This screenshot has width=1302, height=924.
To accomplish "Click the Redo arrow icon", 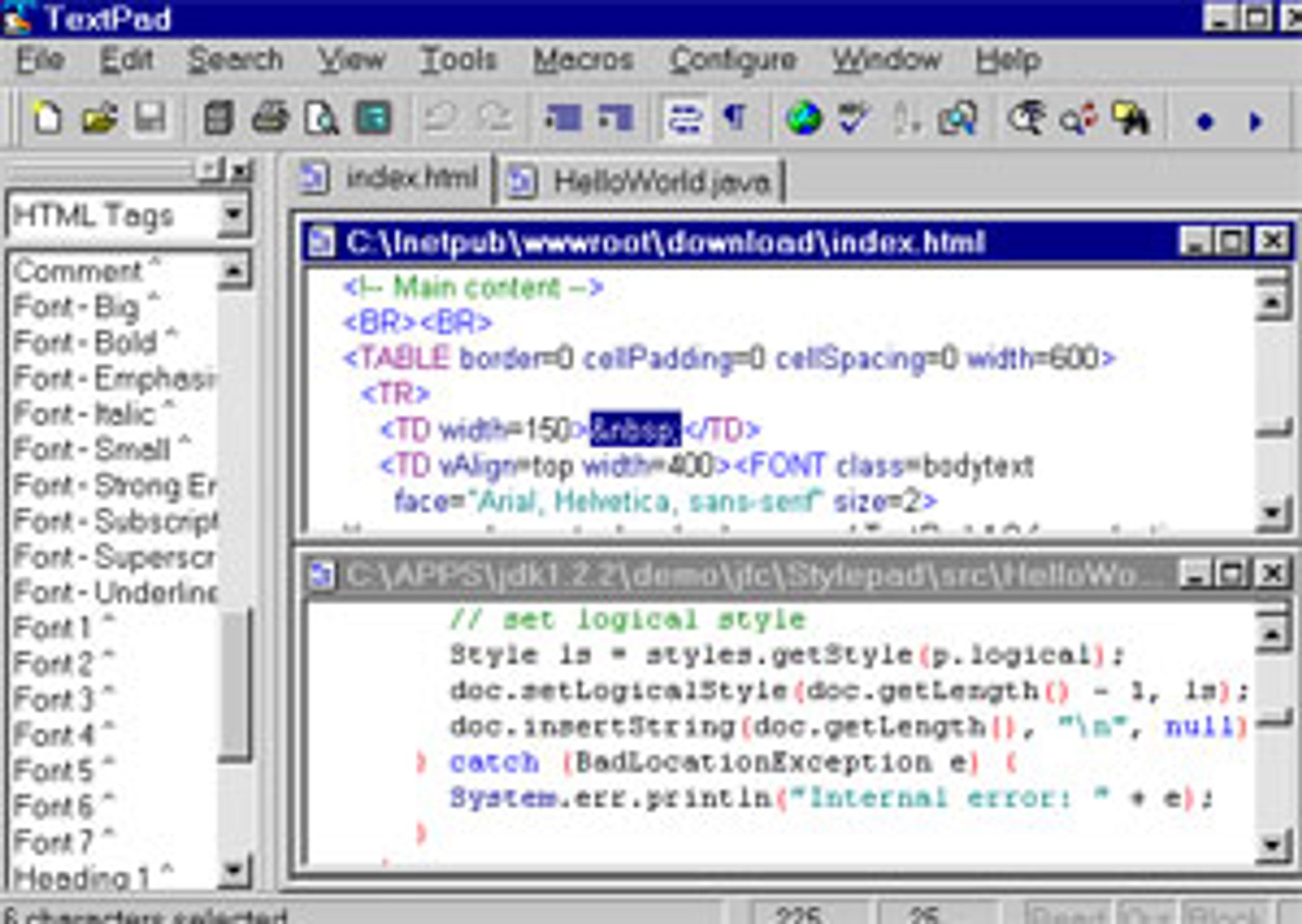I will pyautogui.click(x=493, y=118).
